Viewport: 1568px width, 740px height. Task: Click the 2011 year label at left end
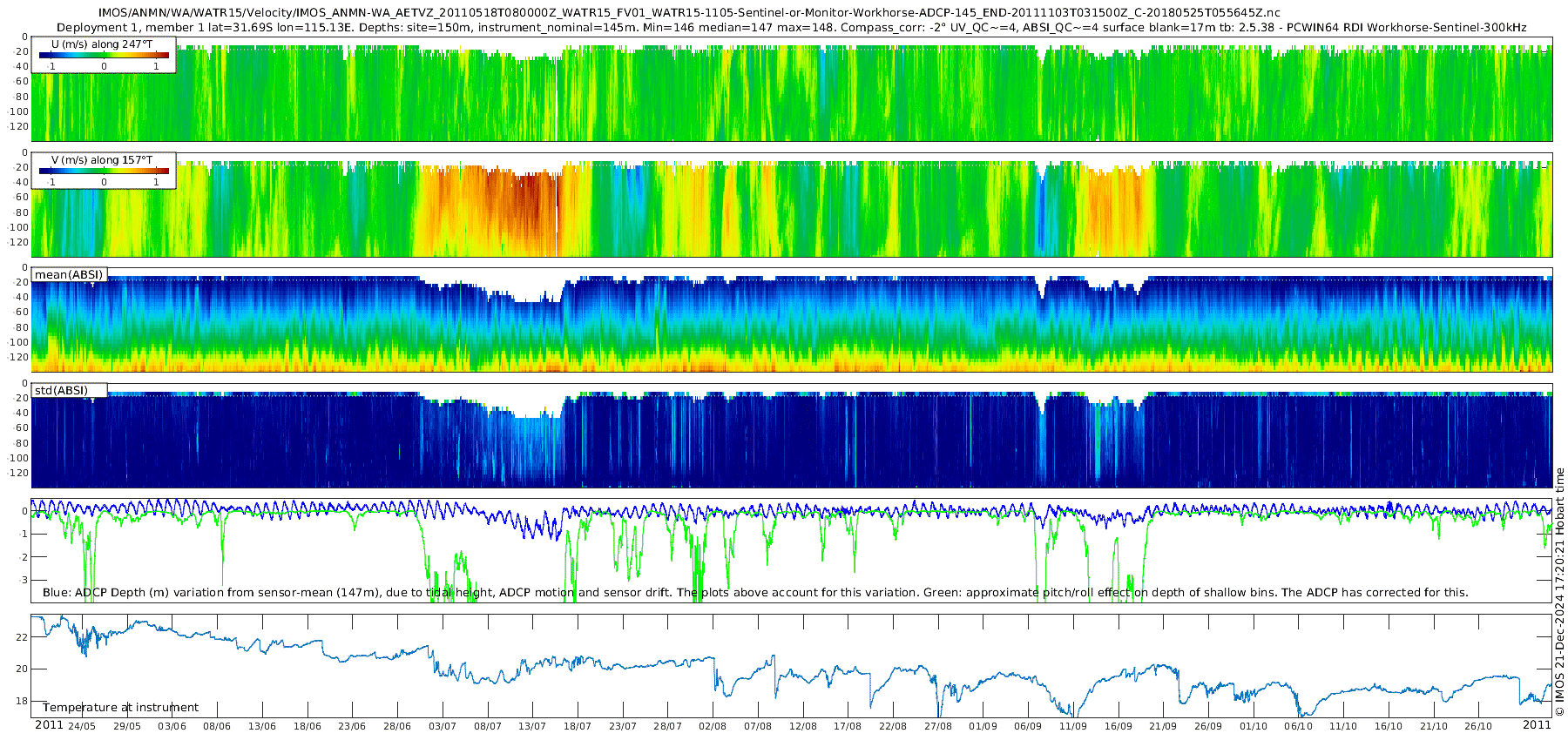point(49,725)
